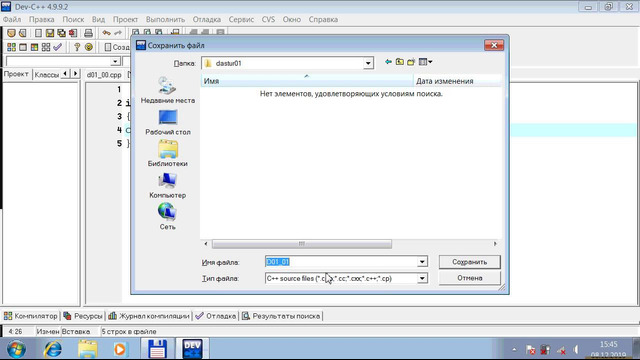Click the Debug checkmark toolbar icon
Viewport: 640px width, 360px height.
58,47
